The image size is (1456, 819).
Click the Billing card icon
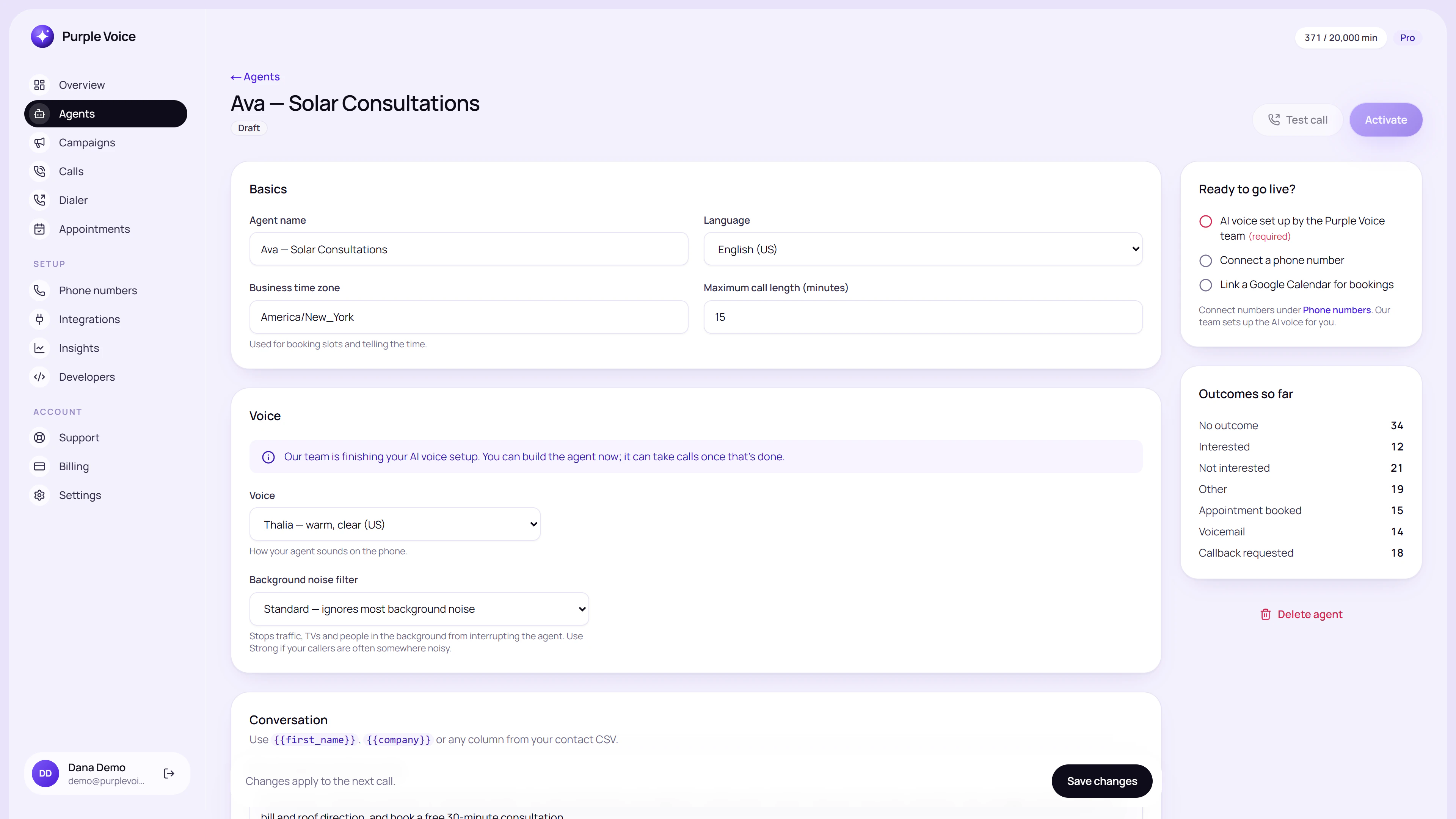[39, 466]
